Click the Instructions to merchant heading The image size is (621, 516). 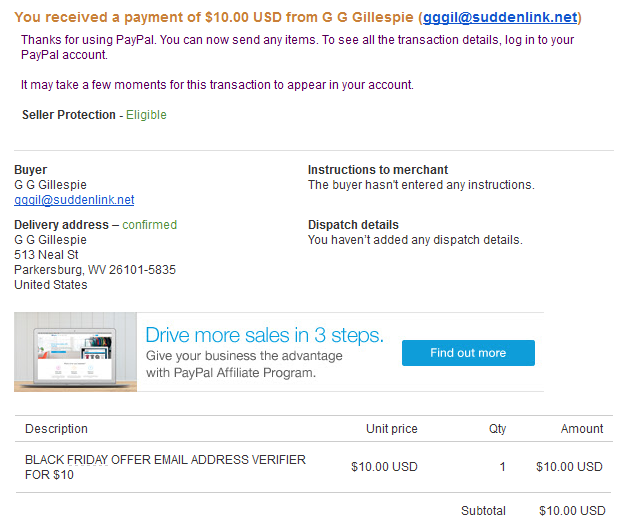[x=378, y=169]
